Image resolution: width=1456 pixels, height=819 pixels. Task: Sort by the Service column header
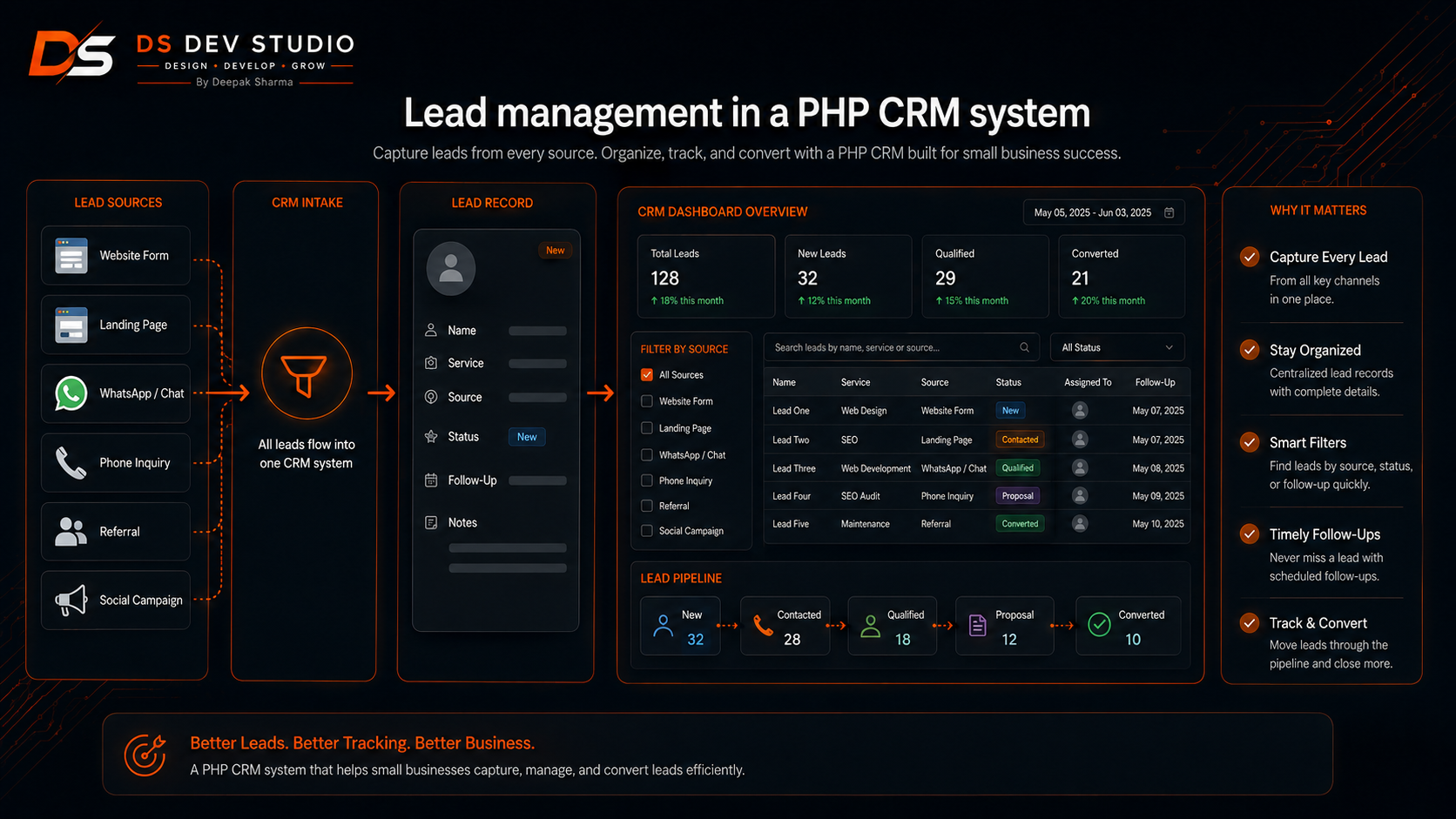pyautogui.click(x=855, y=382)
